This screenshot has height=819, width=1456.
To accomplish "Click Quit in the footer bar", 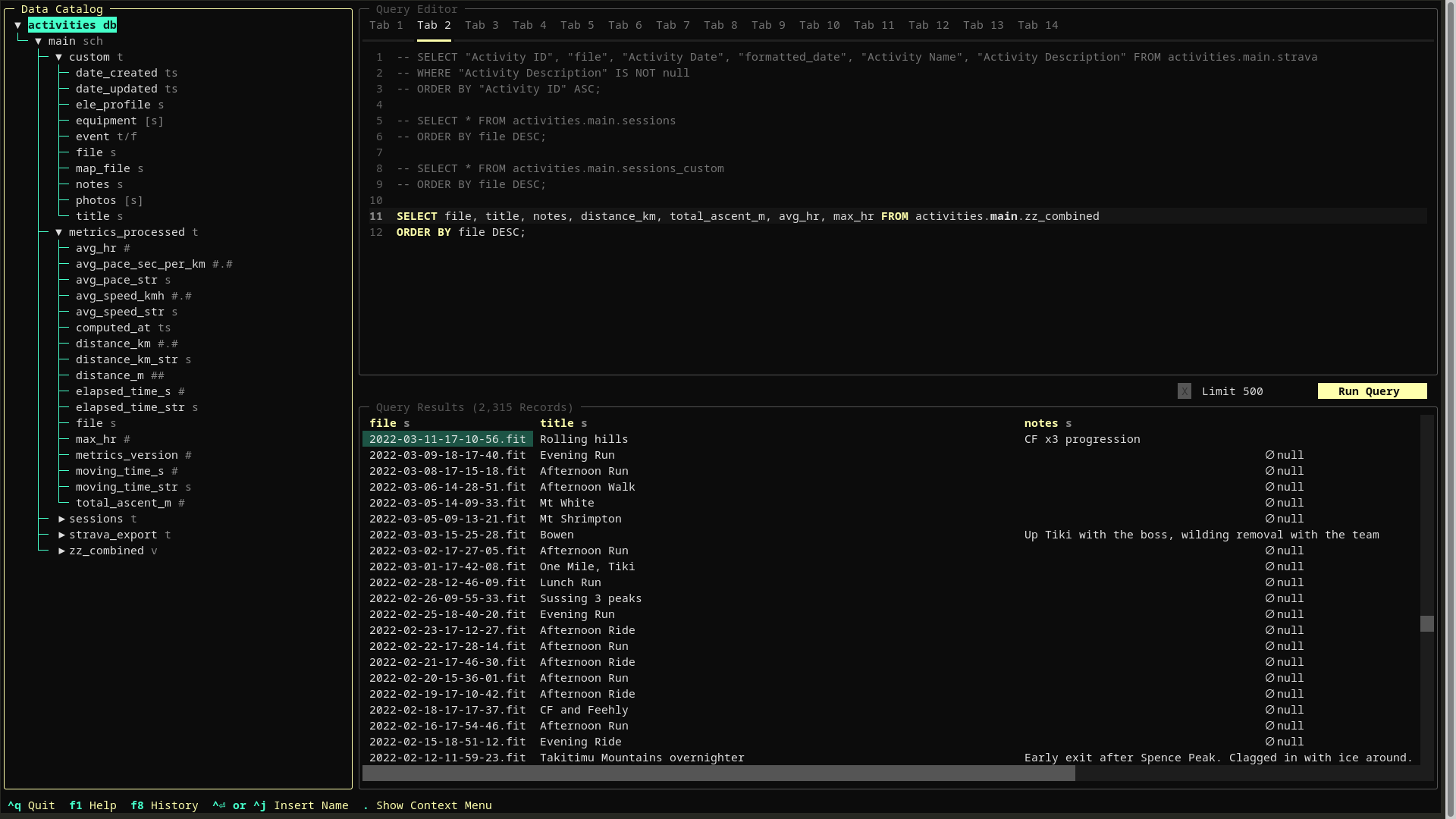I will coord(31,805).
